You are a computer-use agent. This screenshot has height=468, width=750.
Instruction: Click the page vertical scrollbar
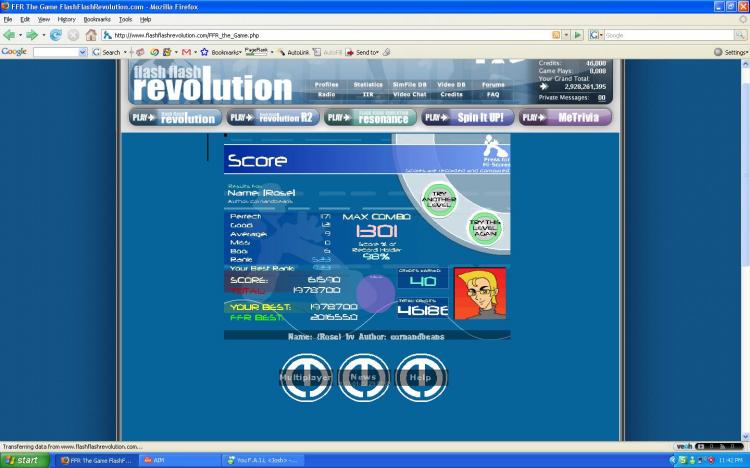click(745, 249)
